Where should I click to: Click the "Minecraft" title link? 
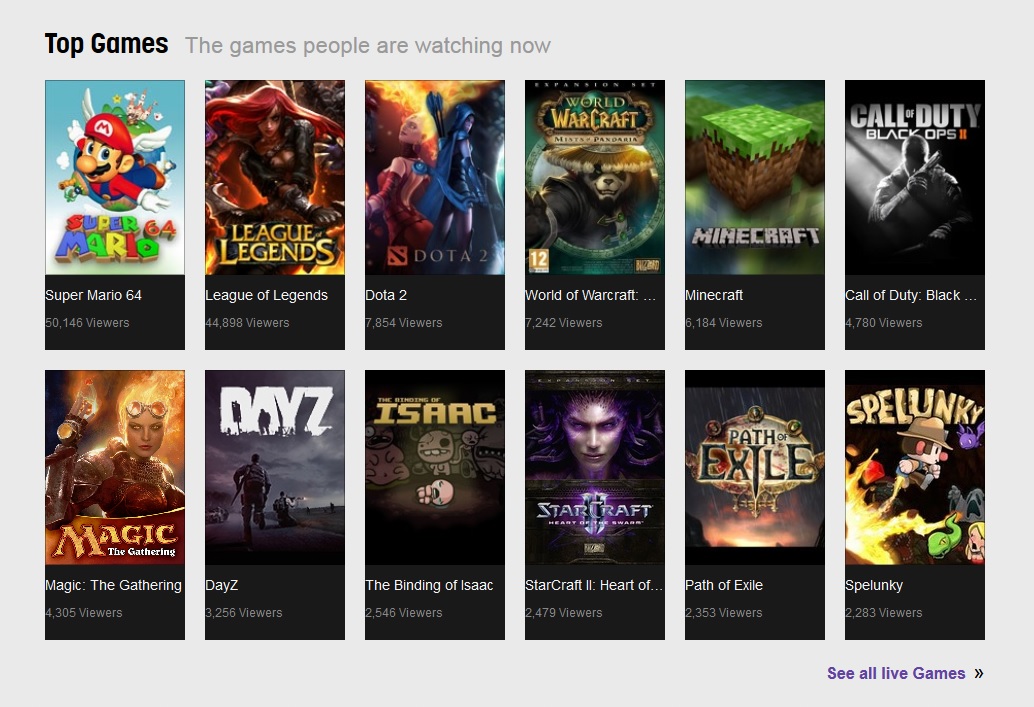pos(714,295)
